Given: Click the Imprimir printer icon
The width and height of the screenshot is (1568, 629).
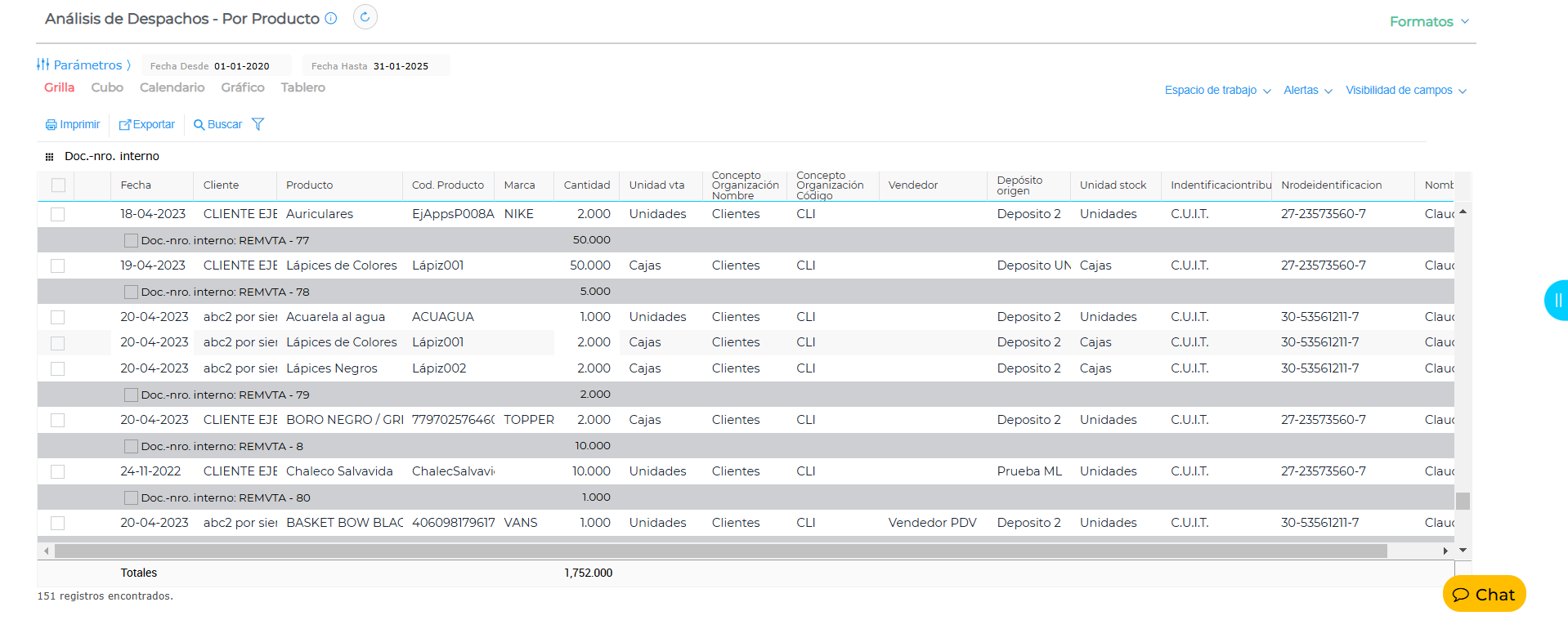Looking at the screenshot, I should click(x=51, y=125).
